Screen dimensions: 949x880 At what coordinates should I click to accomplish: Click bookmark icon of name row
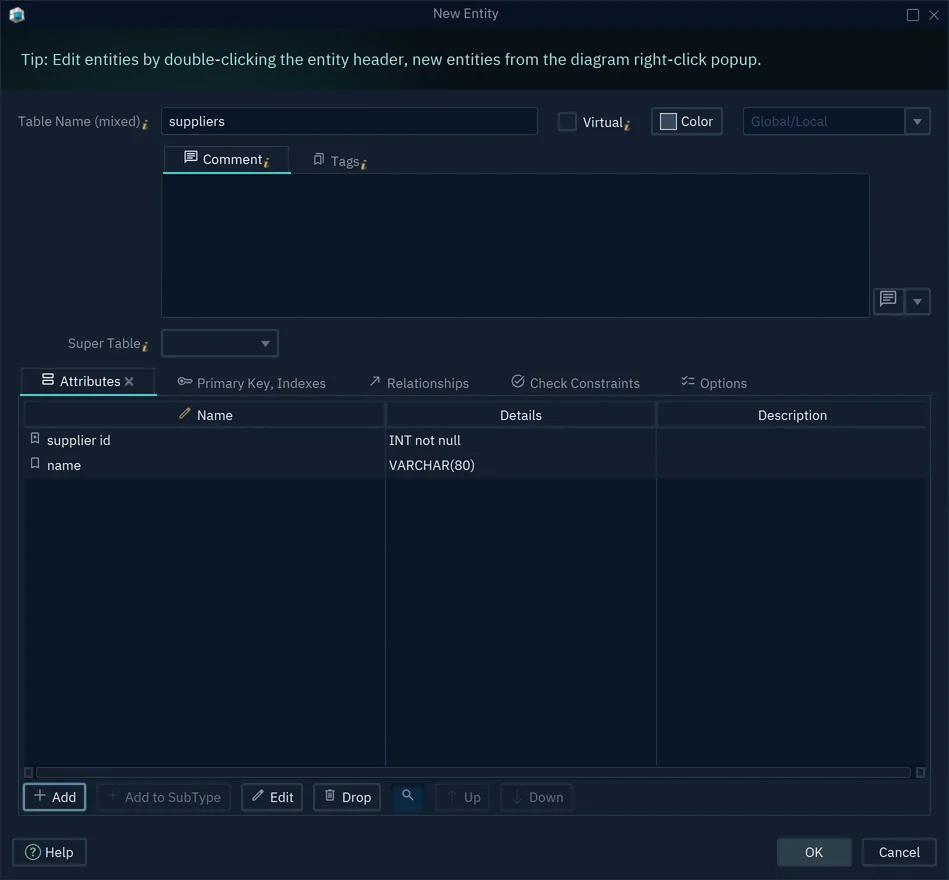coord(35,464)
